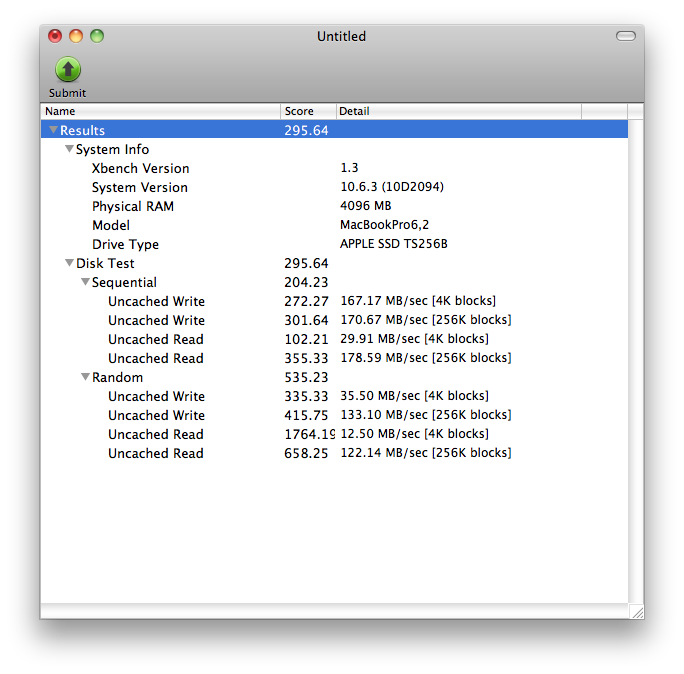Screen dimensions: 684x674
Task: Sort by the Score column header
Action: (308, 111)
